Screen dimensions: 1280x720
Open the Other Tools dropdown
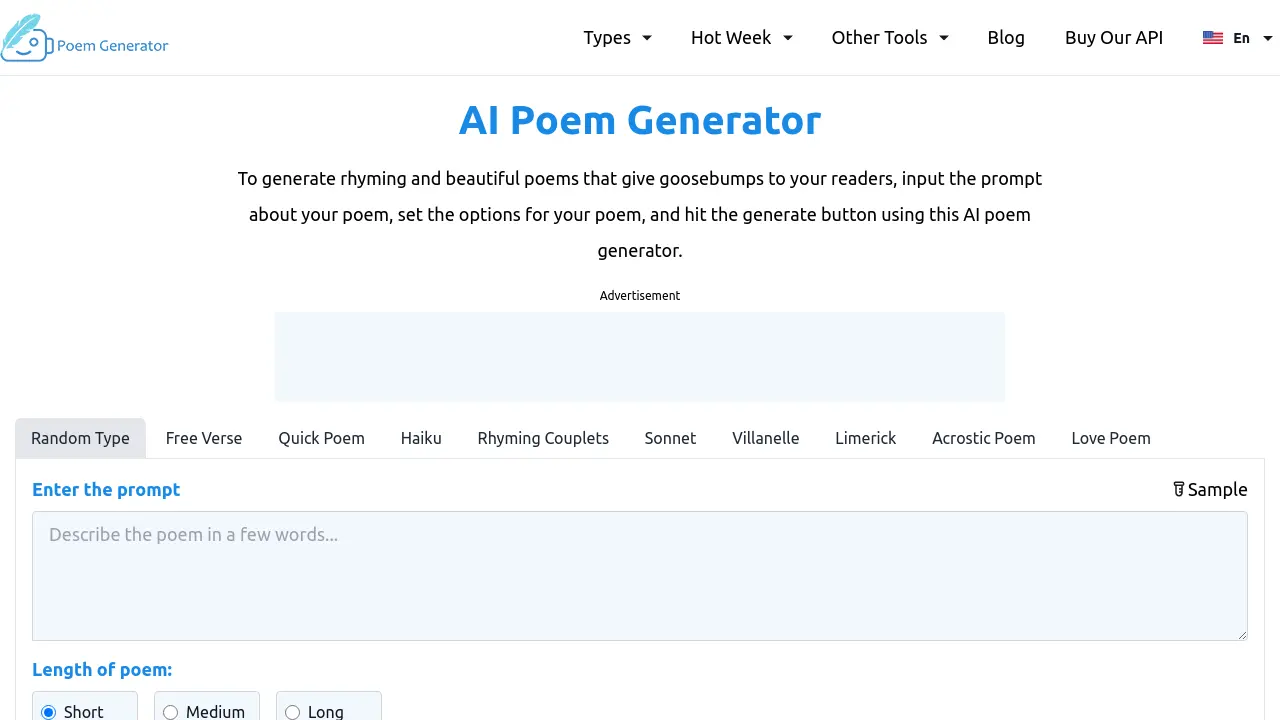point(889,37)
